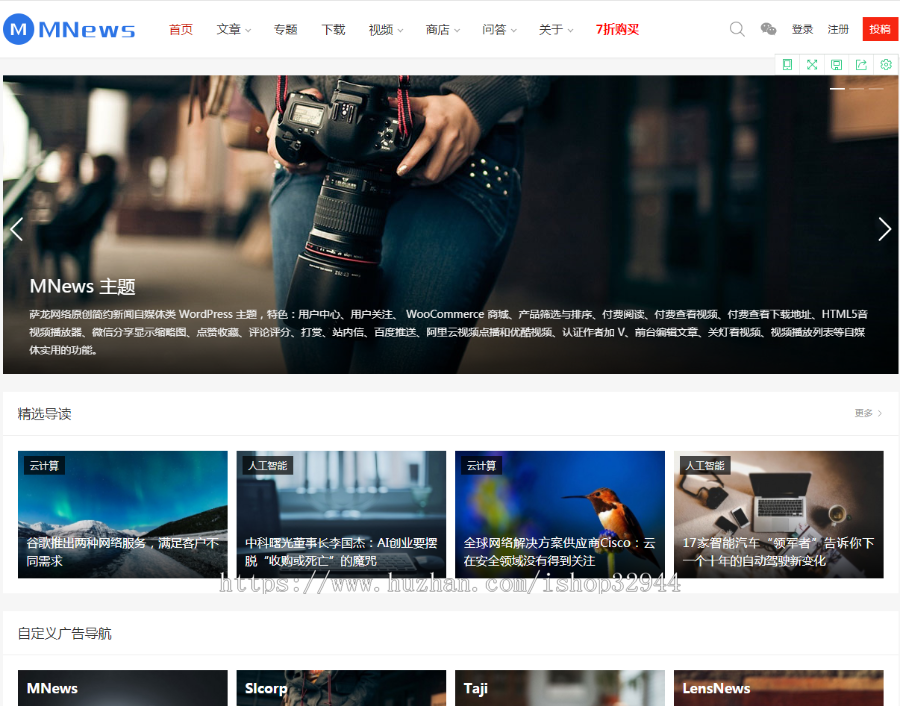Switch to the 专题 section

coord(285,29)
